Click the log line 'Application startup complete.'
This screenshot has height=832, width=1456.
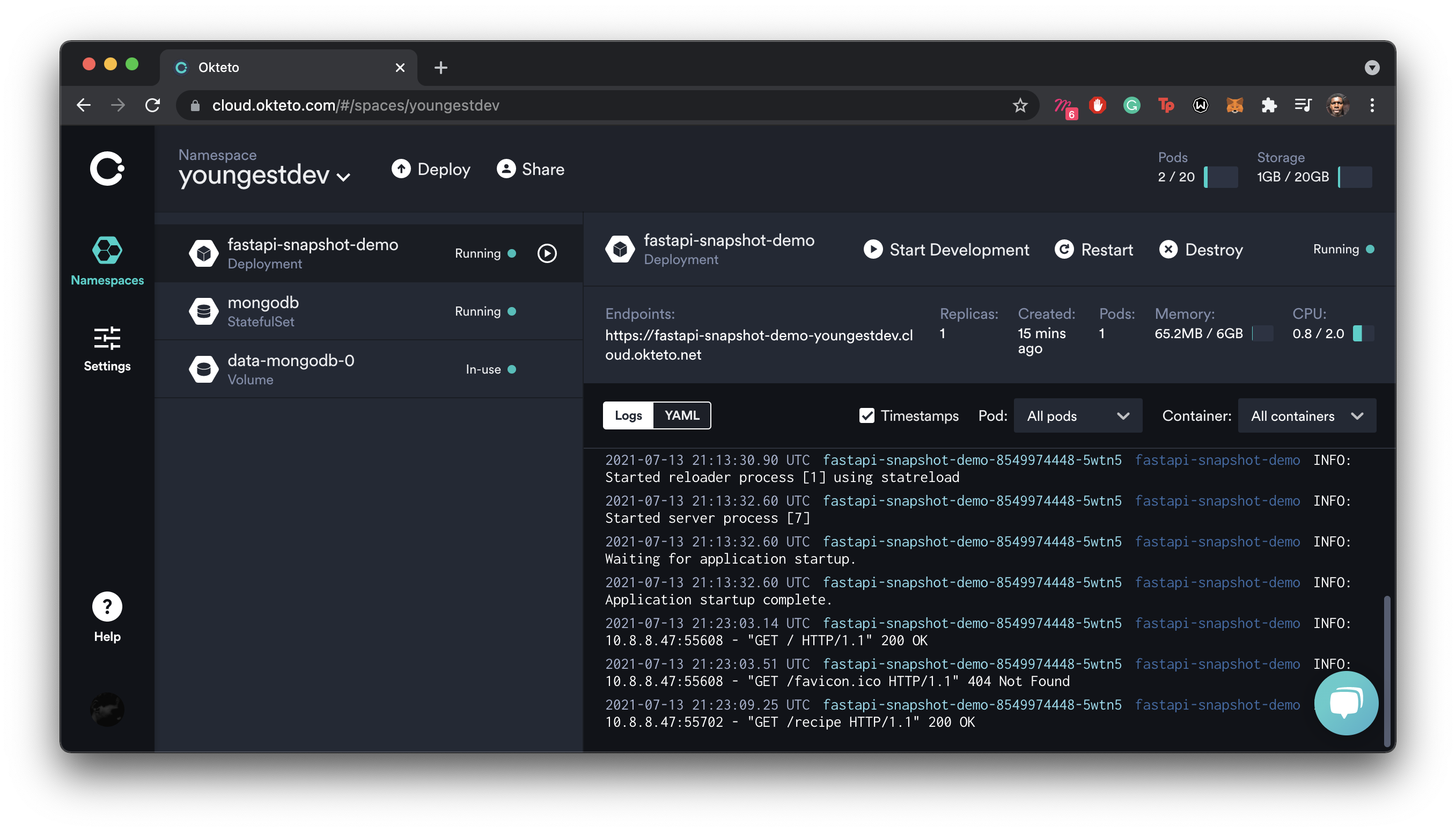[x=718, y=600]
